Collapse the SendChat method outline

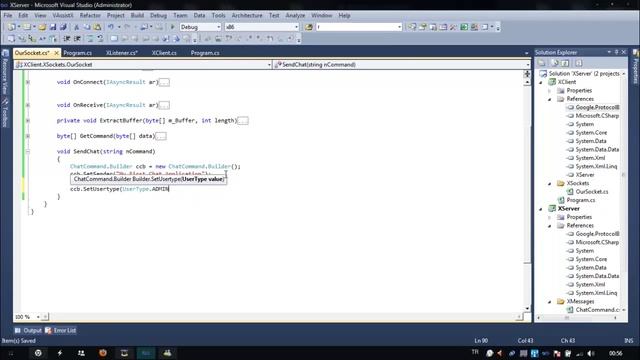coord(28,151)
